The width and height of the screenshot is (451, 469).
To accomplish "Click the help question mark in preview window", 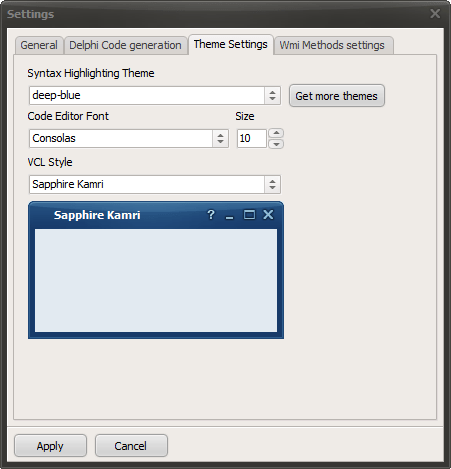I will tap(211, 215).
